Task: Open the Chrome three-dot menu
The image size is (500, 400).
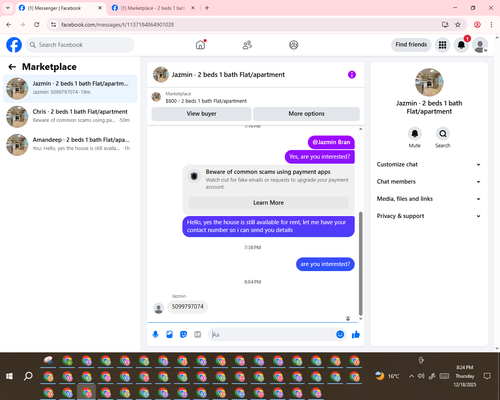Action: coord(491,24)
